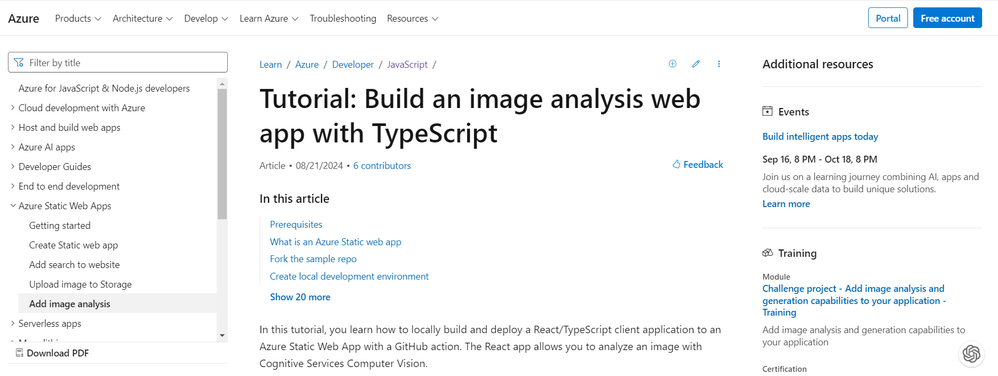
Task: Jump to Create local development environment
Action: point(349,276)
